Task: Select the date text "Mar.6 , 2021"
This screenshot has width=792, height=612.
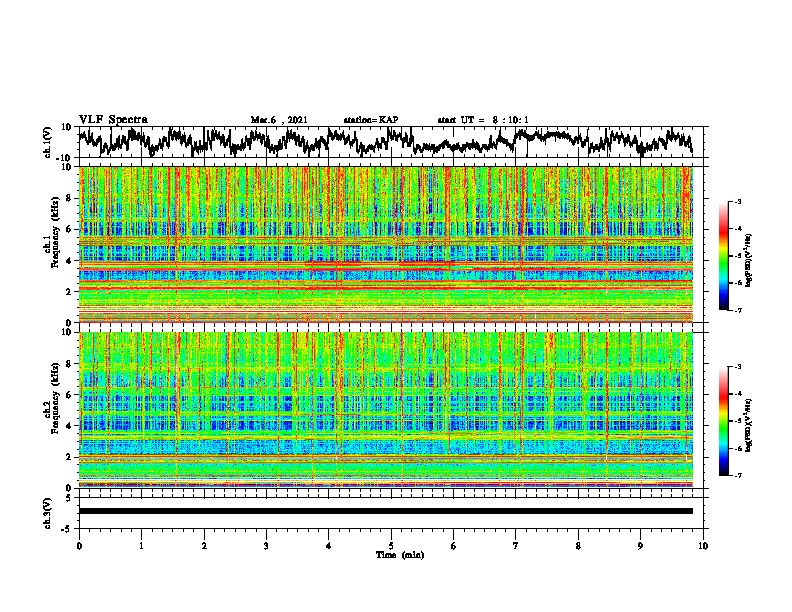Action: (279, 120)
